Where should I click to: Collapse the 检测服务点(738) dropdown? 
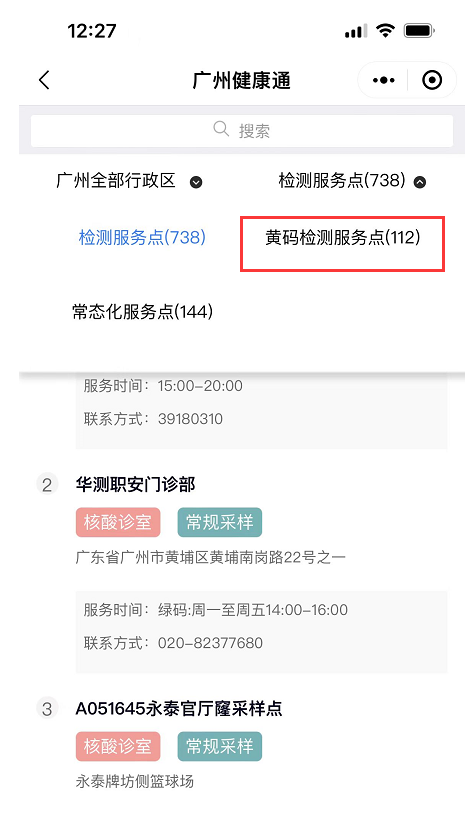coord(352,181)
